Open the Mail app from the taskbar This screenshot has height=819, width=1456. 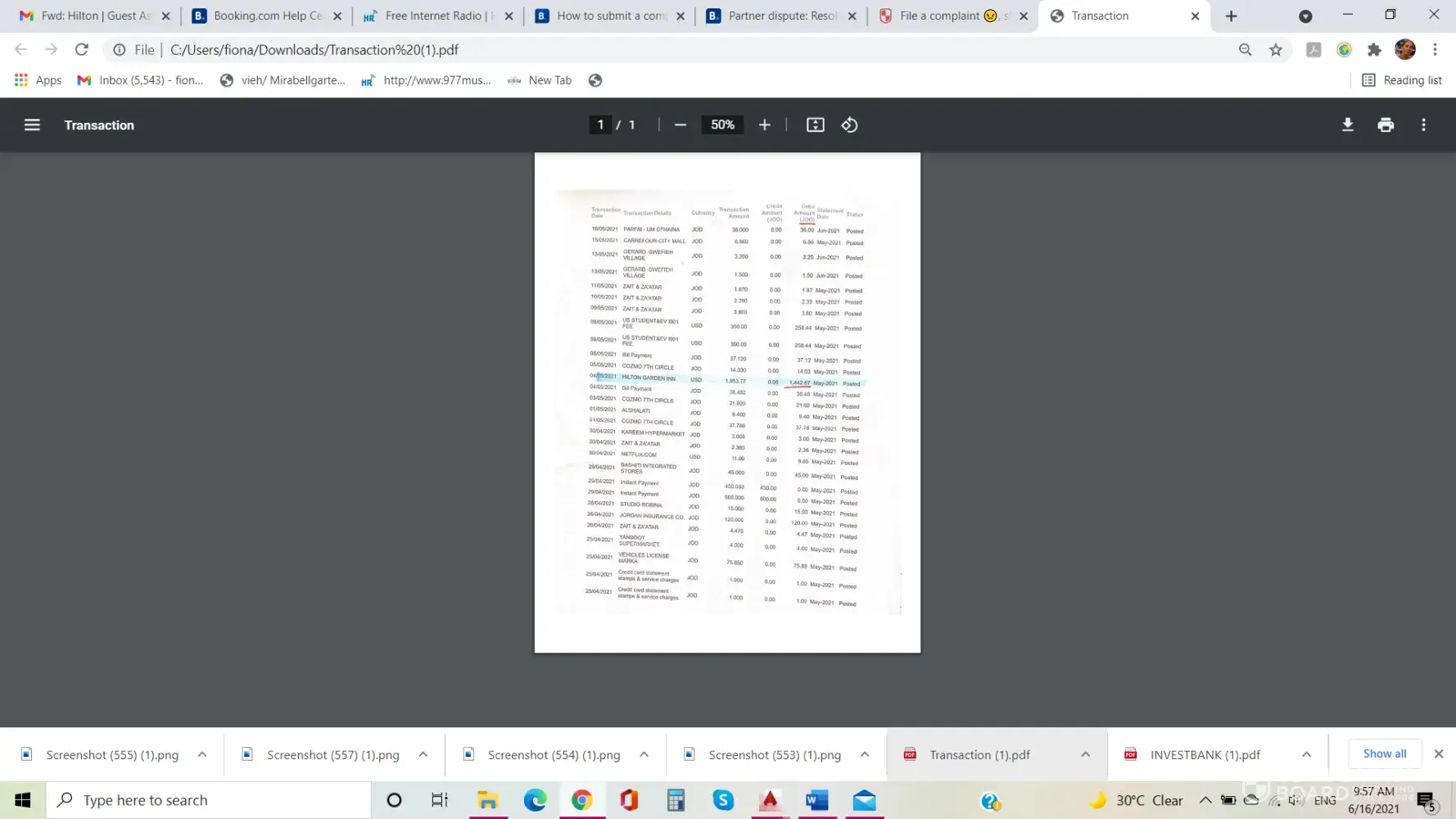[x=864, y=800]
